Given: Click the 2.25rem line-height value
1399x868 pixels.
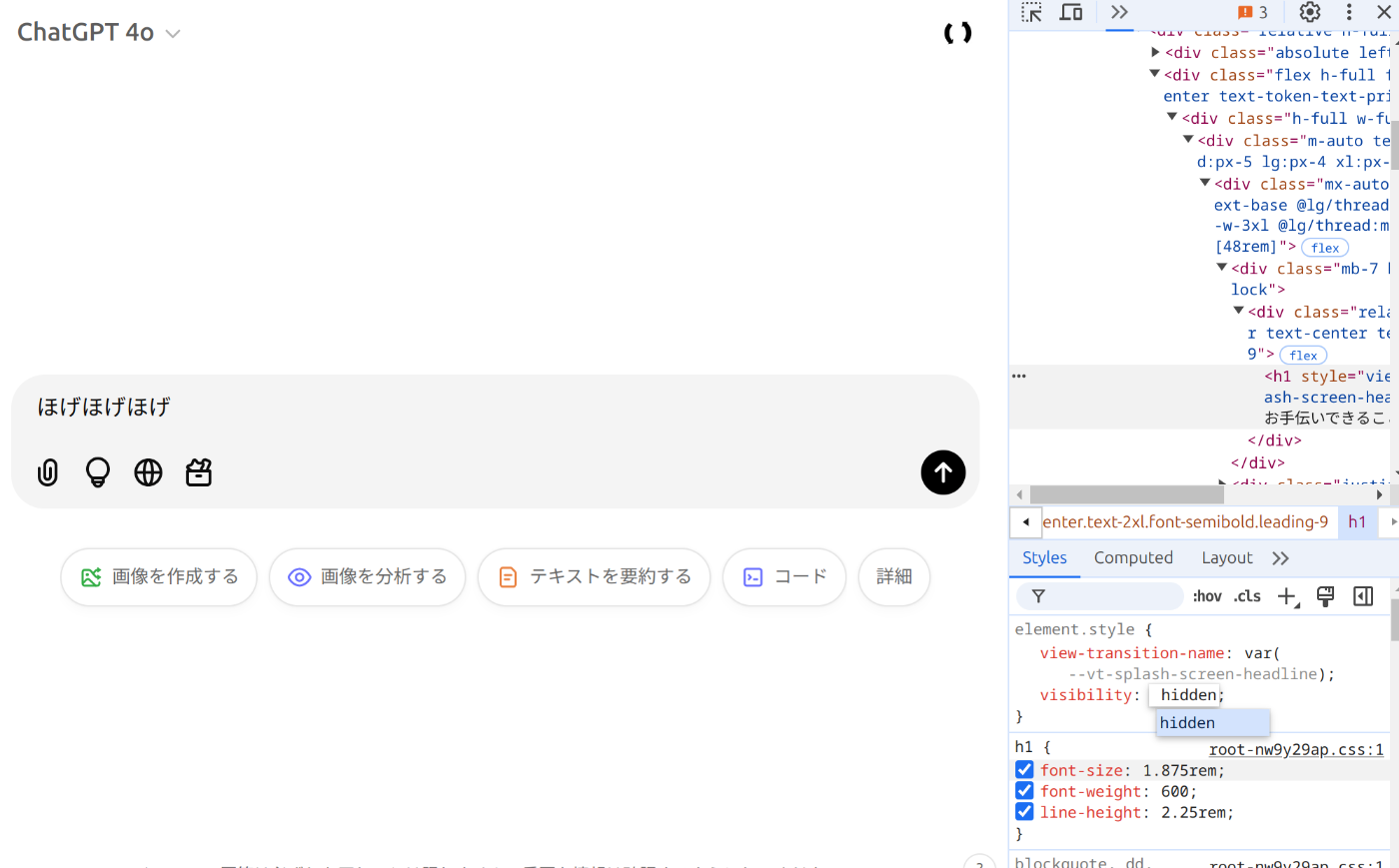Looking at the screenshot, I should [x=1193, y=812].
